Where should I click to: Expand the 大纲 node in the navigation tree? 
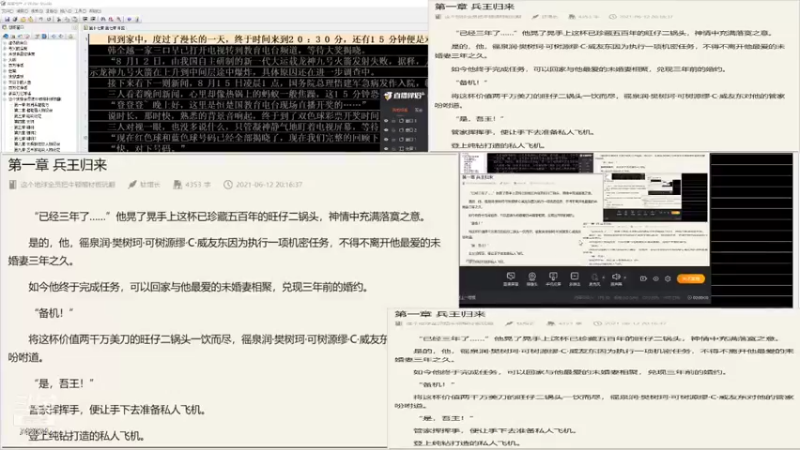tap(5, 60)
